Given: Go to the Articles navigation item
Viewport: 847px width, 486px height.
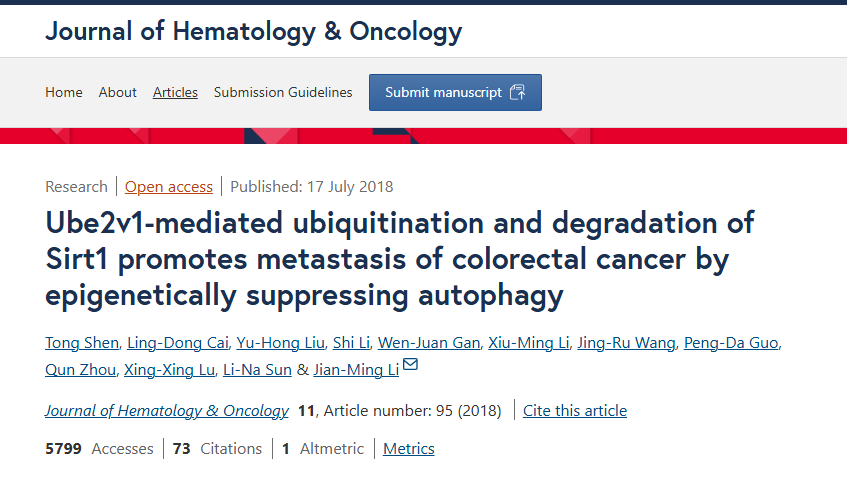Looking at the screenshot, I should point(175,92).
